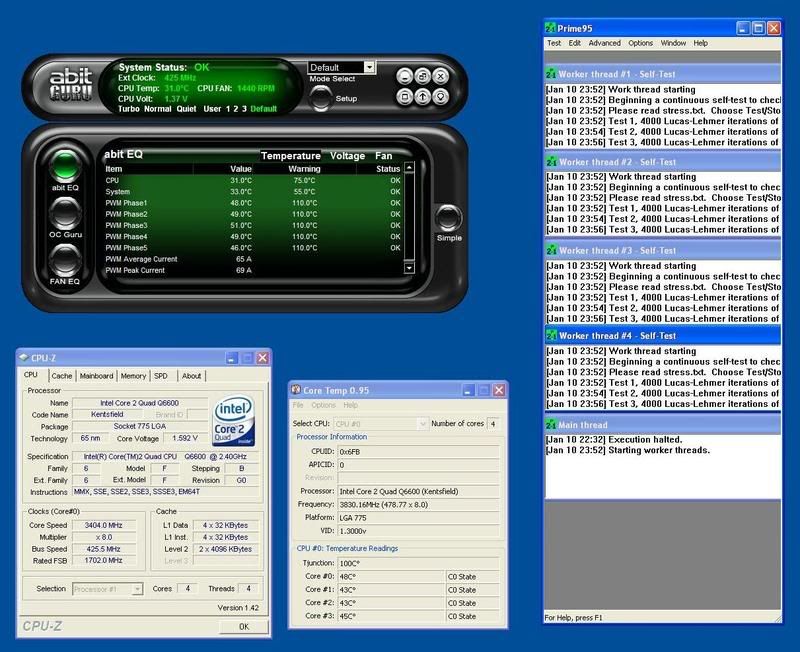Select Turbo mode in the abit Guru display
The height and width of the screenshot is (652, 800).
click(129, 109)
